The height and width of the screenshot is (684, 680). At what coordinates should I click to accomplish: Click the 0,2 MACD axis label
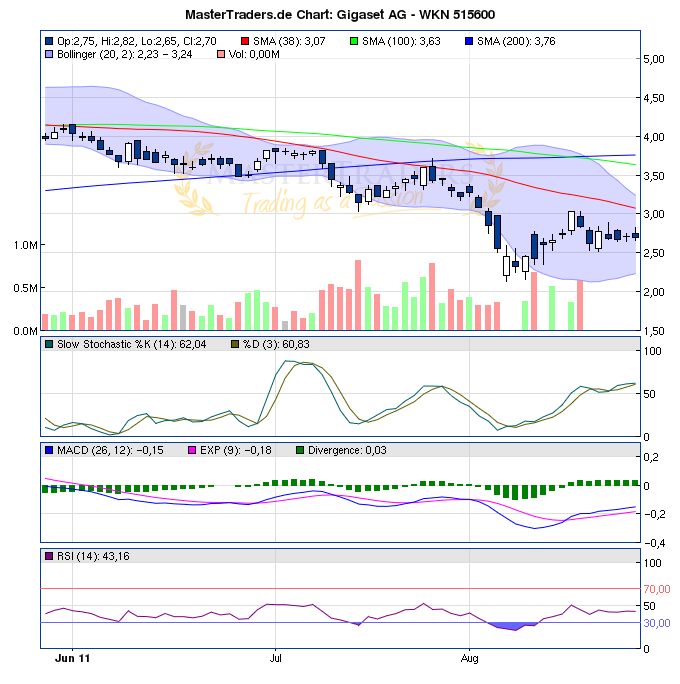point(651,457)
